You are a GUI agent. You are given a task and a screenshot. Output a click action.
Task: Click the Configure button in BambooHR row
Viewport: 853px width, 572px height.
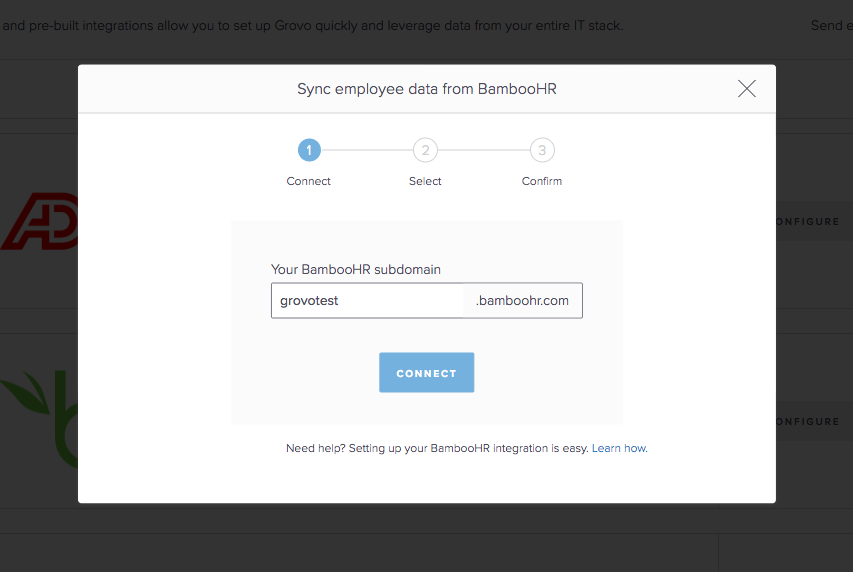click(x=814, y=421)
